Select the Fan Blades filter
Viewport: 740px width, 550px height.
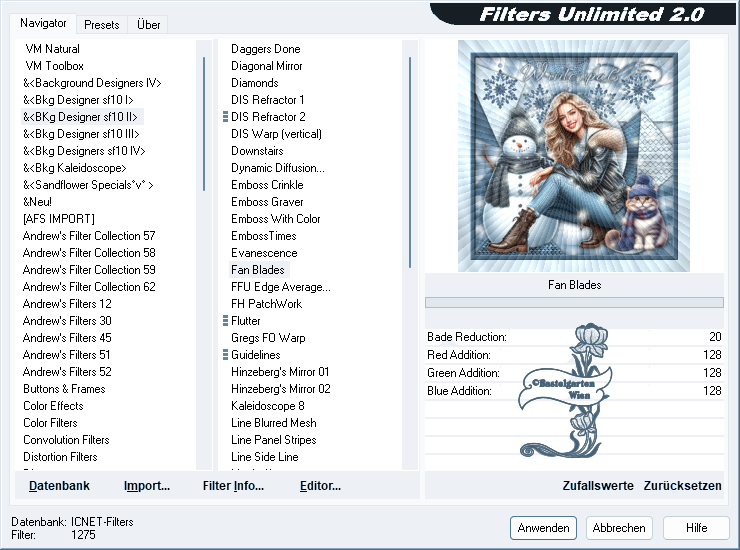259,270
